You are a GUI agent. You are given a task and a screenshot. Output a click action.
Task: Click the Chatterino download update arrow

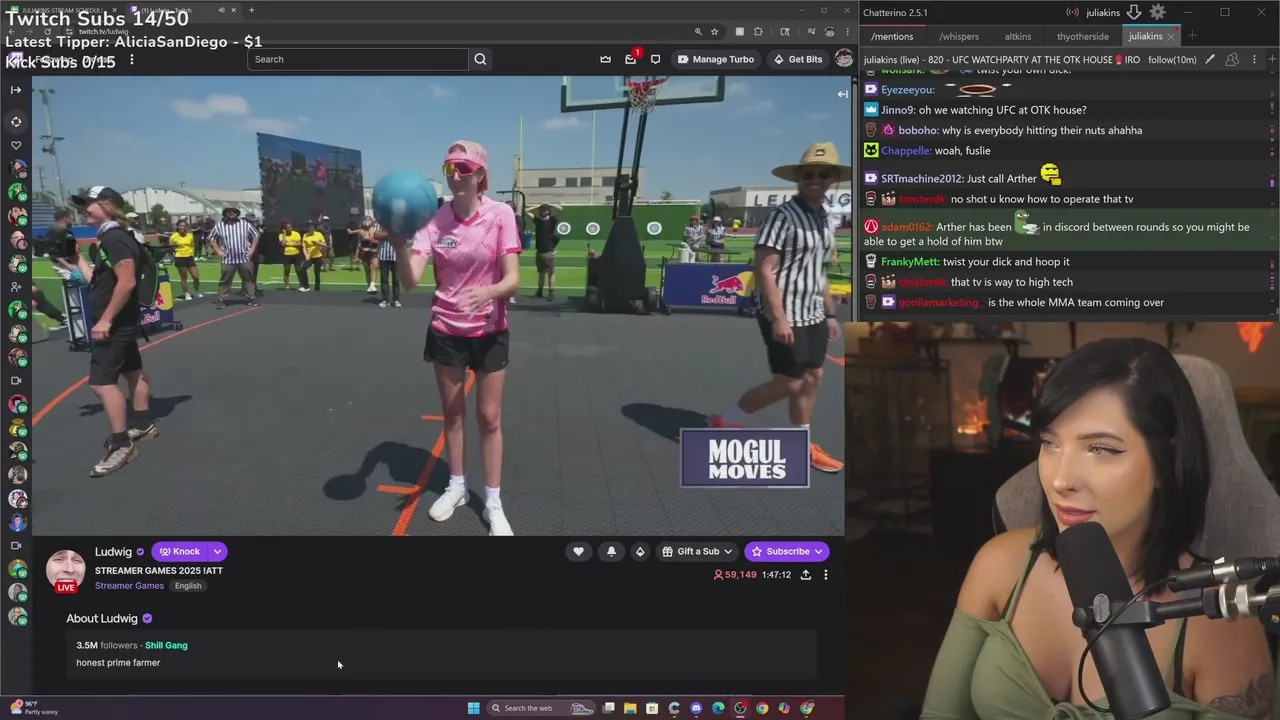click(1134, 12)
